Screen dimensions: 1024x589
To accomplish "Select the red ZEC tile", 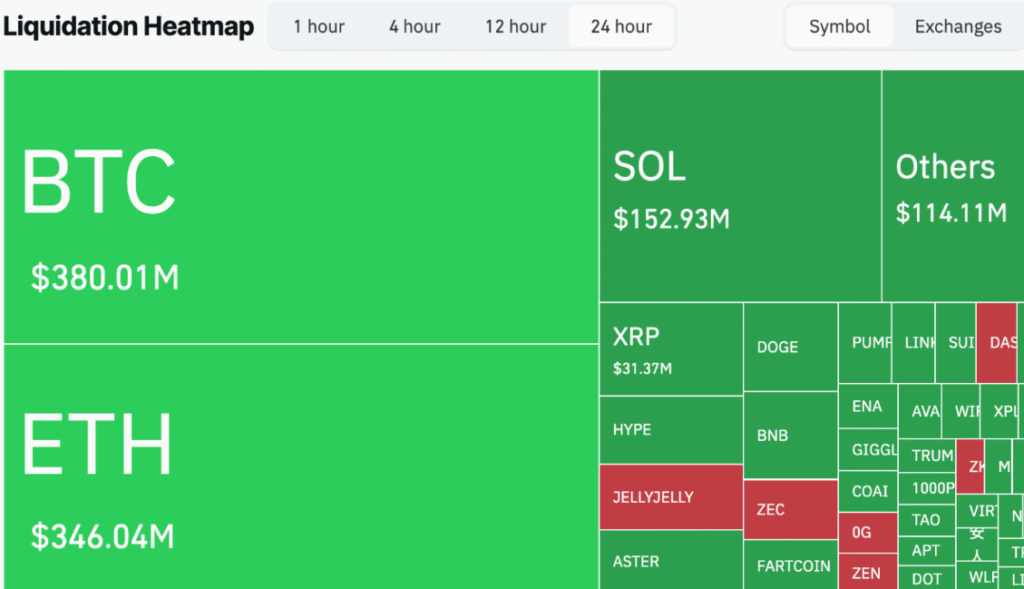I will [790, 510].
